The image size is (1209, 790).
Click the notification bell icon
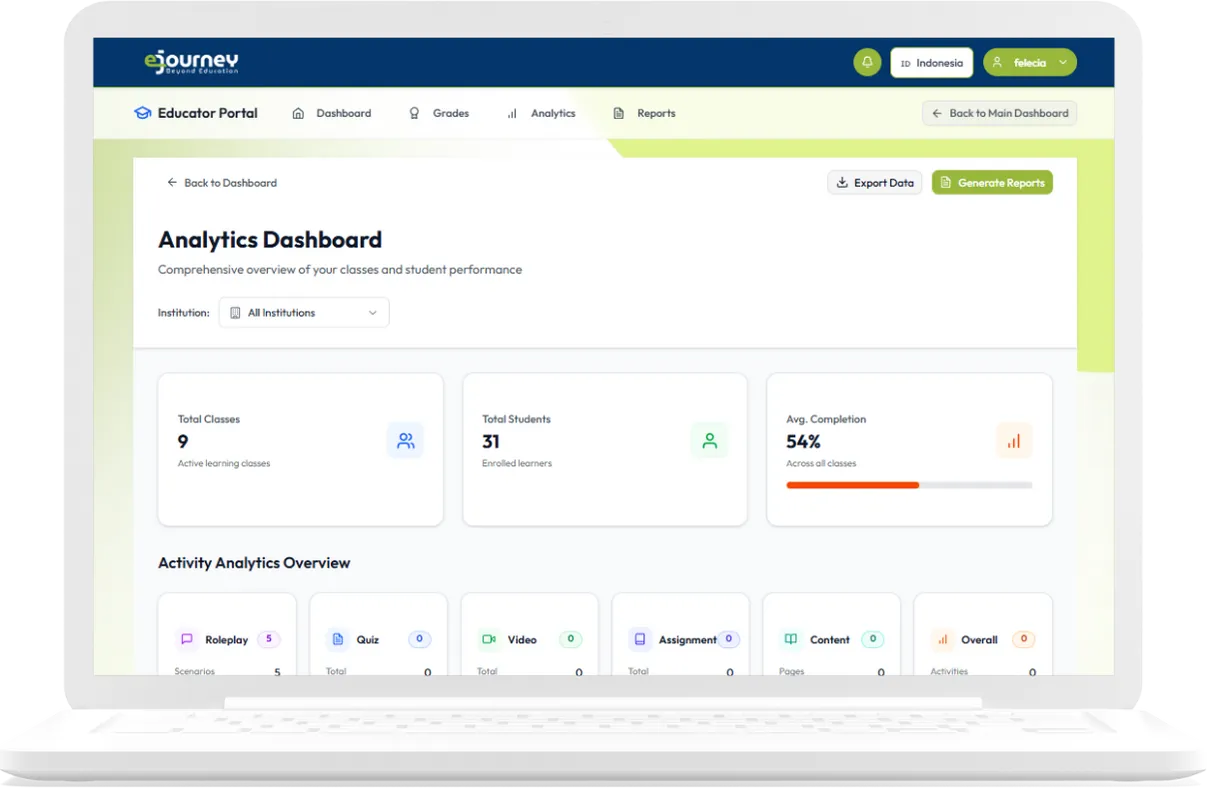(867, 62)
